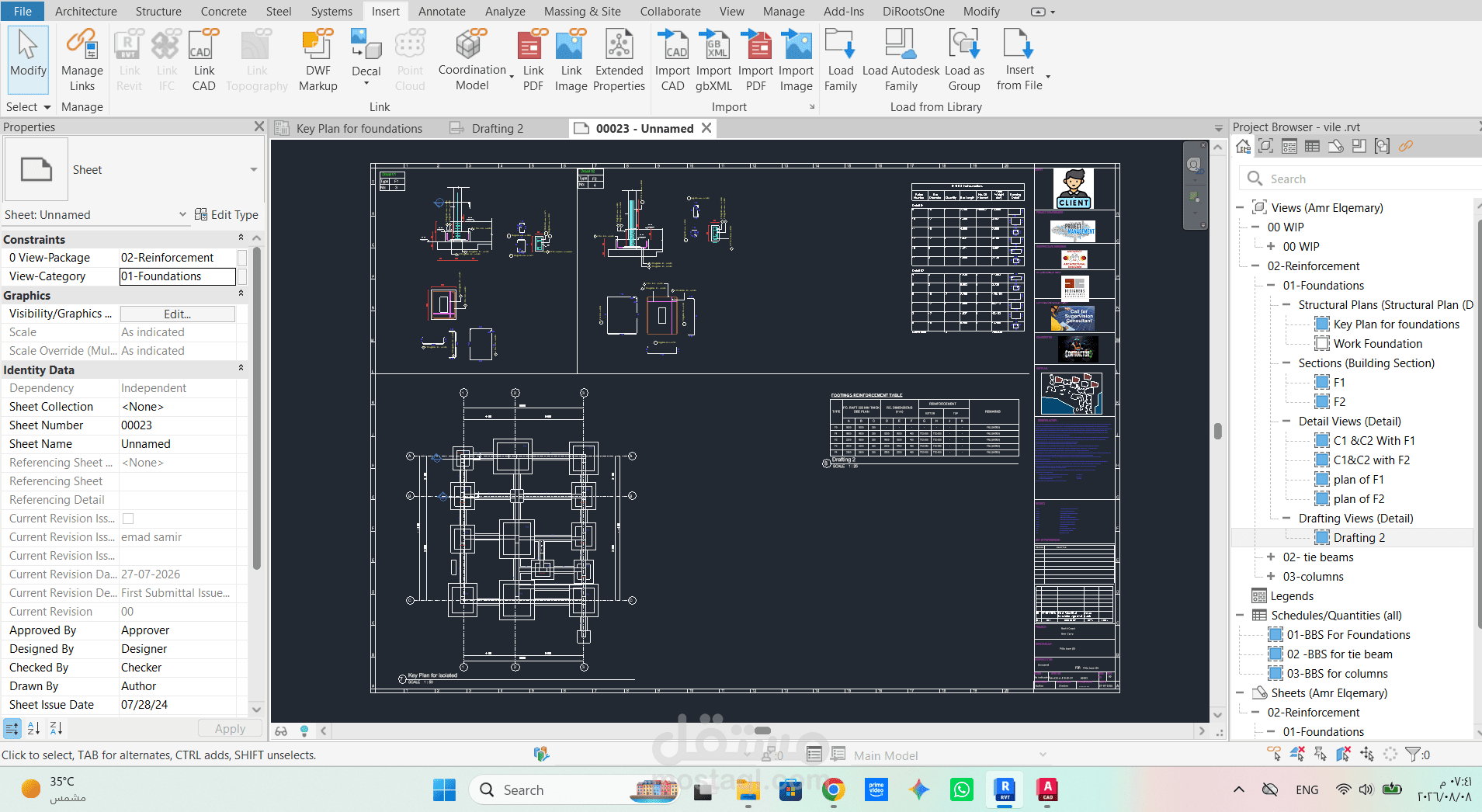
Task: Toggle Select Underlay Elements in status bar
Action: 1297,754
